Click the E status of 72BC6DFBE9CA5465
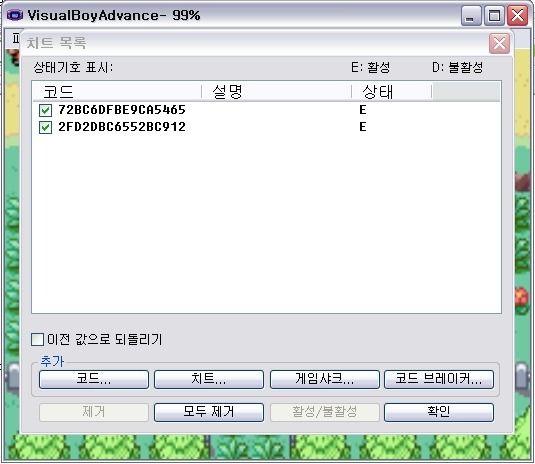This screenshot has width=535, height=464. 363,110
